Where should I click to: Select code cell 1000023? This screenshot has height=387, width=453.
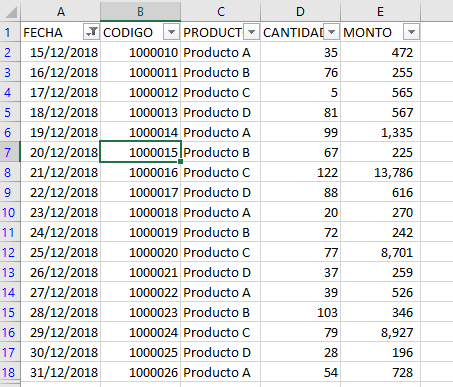pos(140,312)
